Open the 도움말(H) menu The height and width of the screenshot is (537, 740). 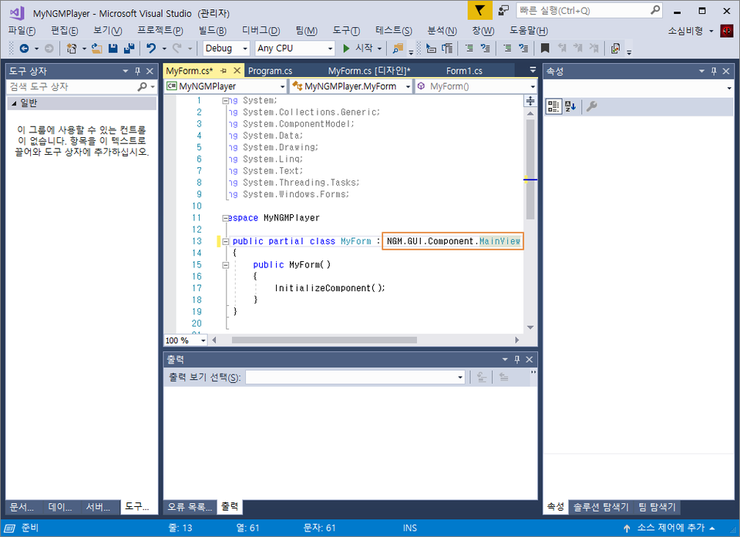pos(529,31)
